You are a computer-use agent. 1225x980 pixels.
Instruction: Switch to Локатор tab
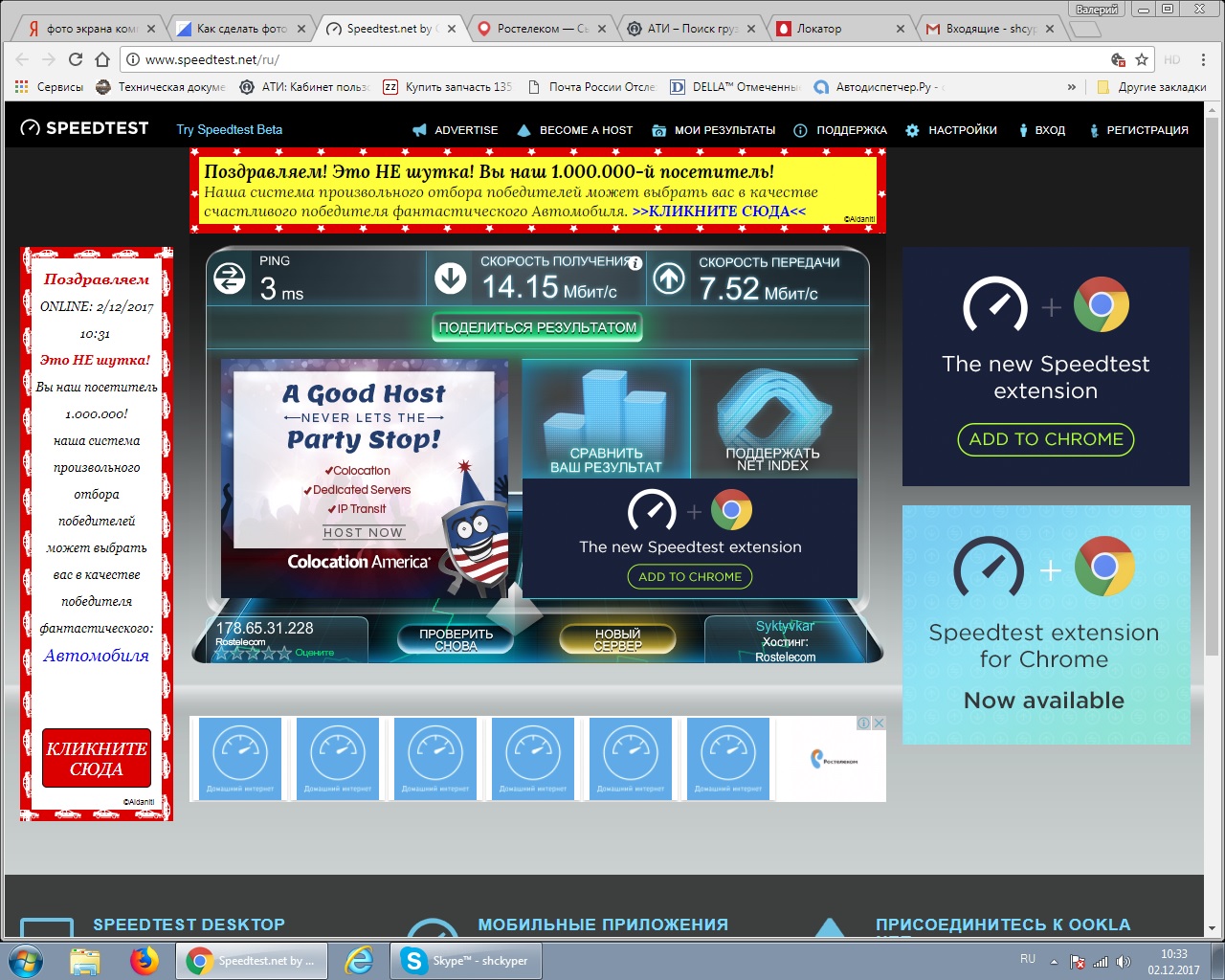point(841,29)
